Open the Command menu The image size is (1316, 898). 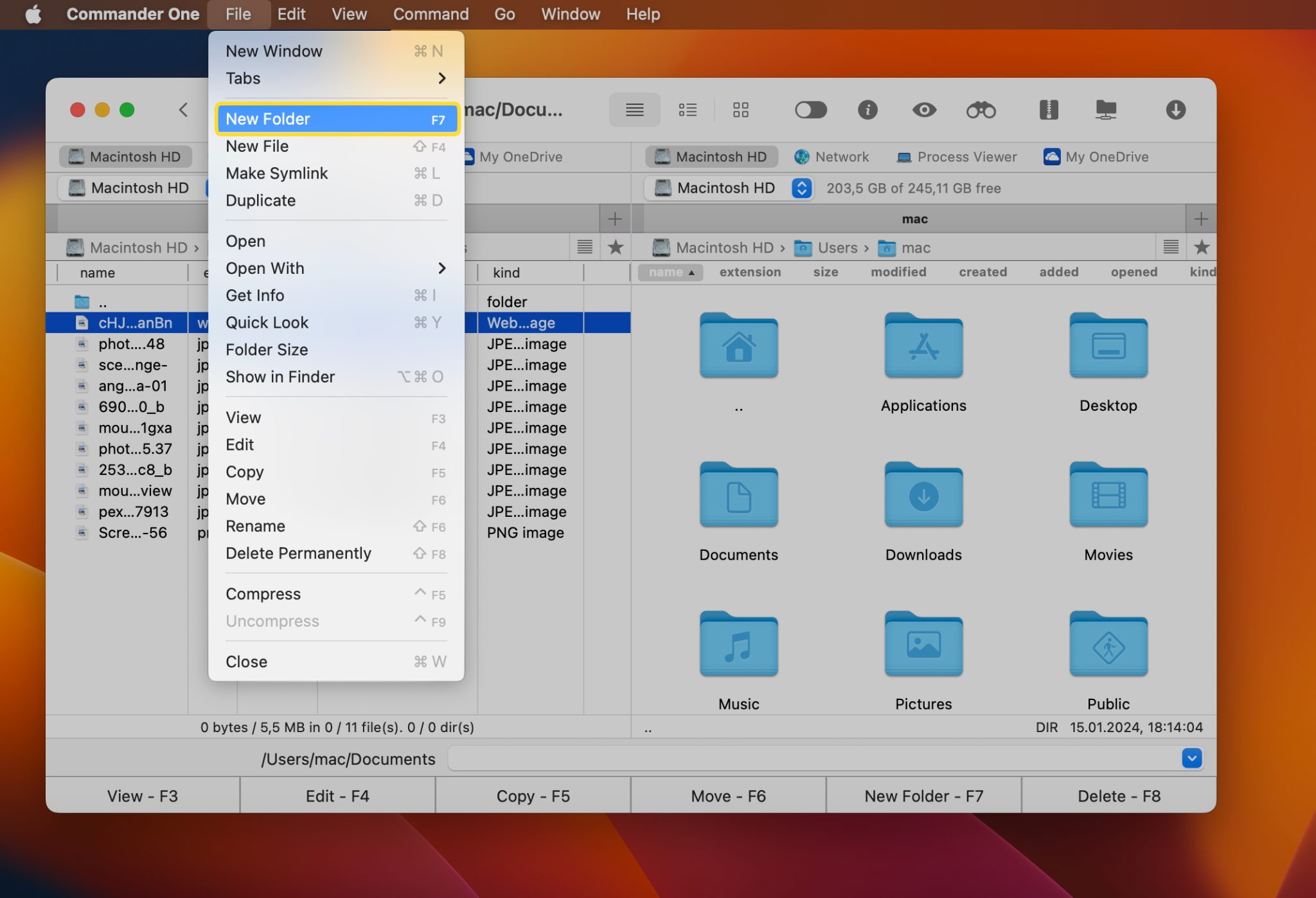point(431,13)
